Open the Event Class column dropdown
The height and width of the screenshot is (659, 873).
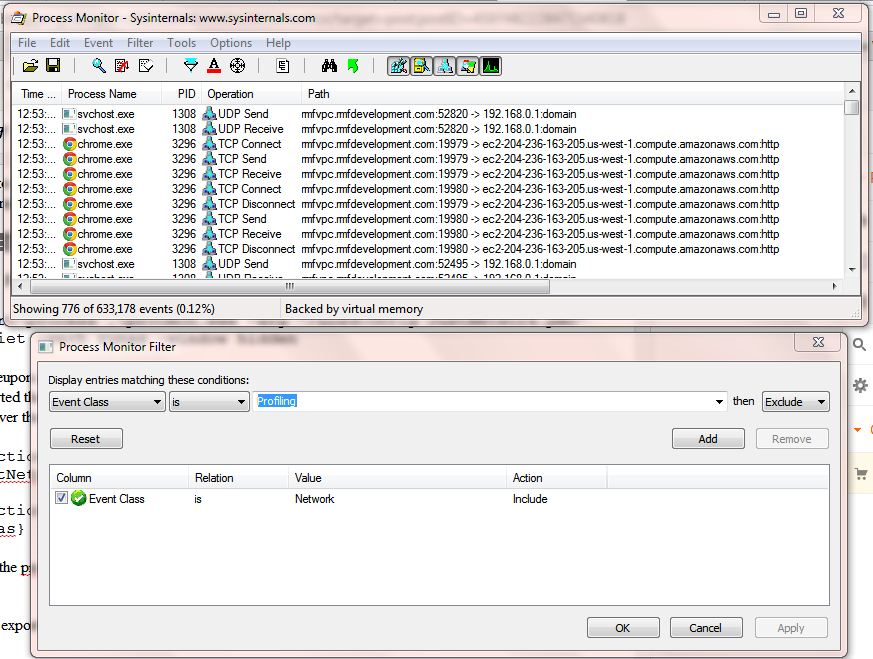[106, 402]
